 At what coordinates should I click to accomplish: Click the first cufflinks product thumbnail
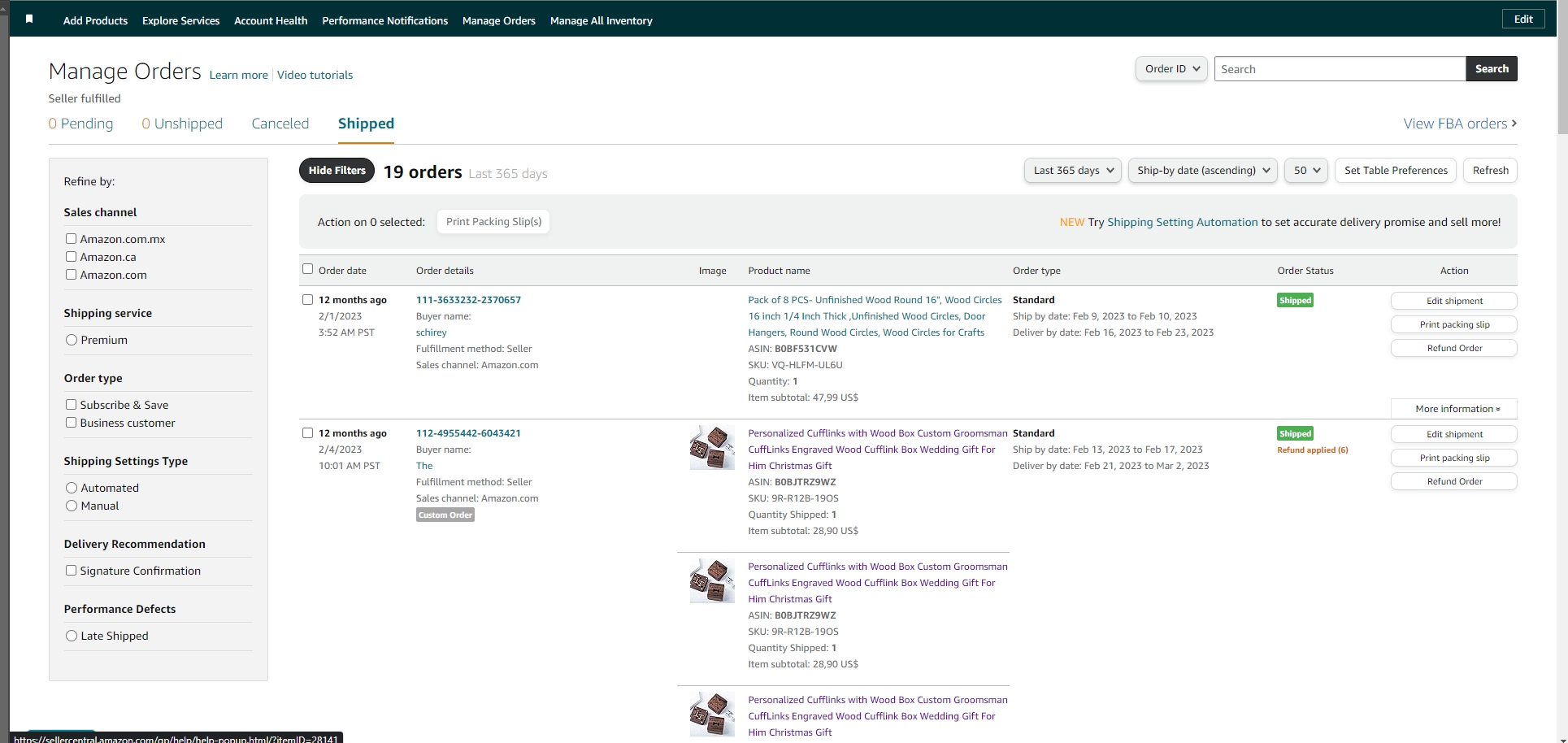click(712, 447)
